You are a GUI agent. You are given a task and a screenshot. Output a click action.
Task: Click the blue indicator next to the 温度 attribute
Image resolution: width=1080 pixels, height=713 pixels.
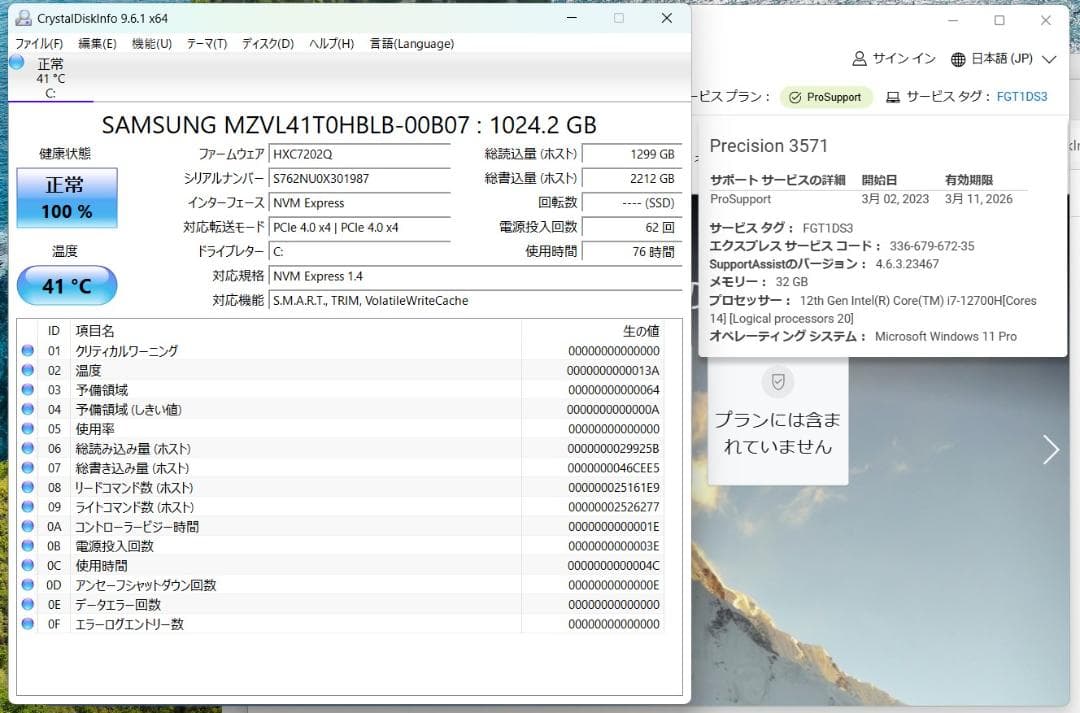pyautogui.click(x=29, y=370)
